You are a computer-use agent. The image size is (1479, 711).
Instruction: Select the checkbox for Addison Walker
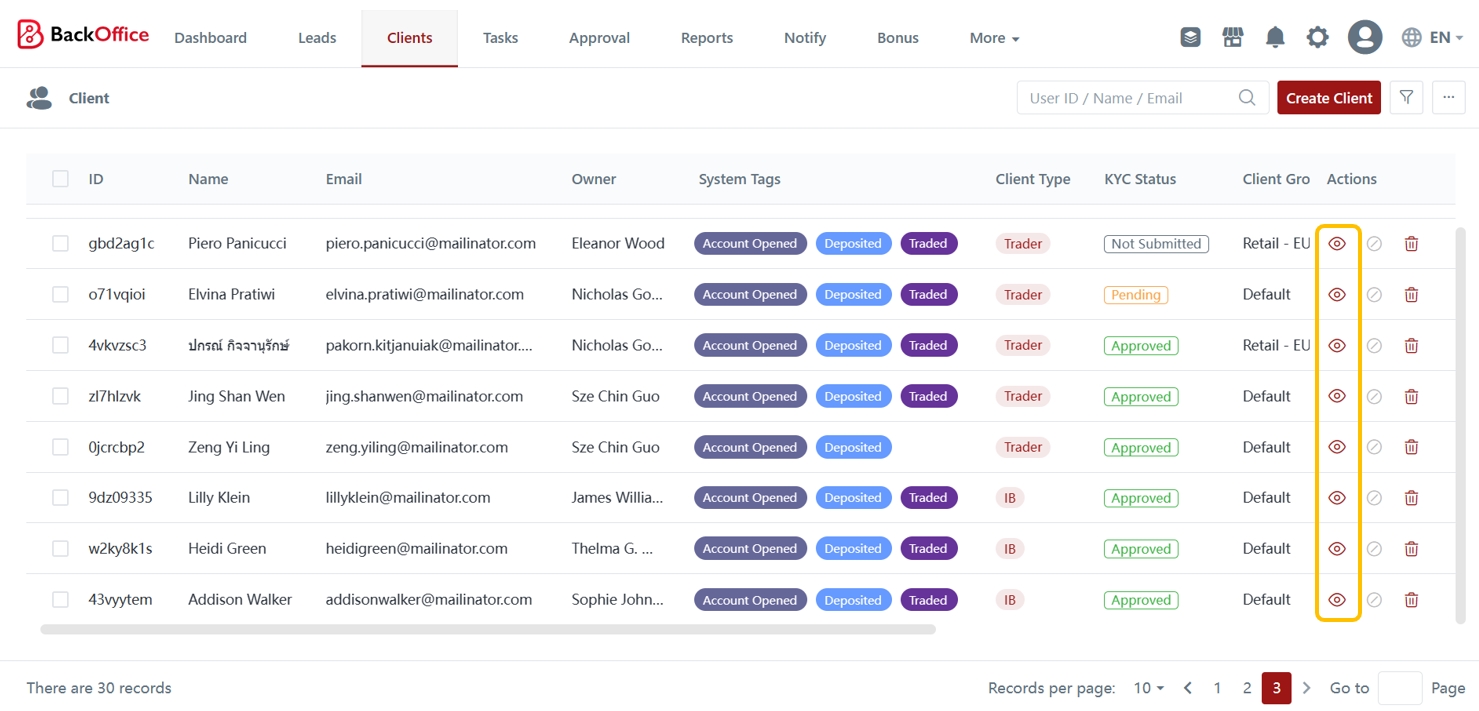61,600
